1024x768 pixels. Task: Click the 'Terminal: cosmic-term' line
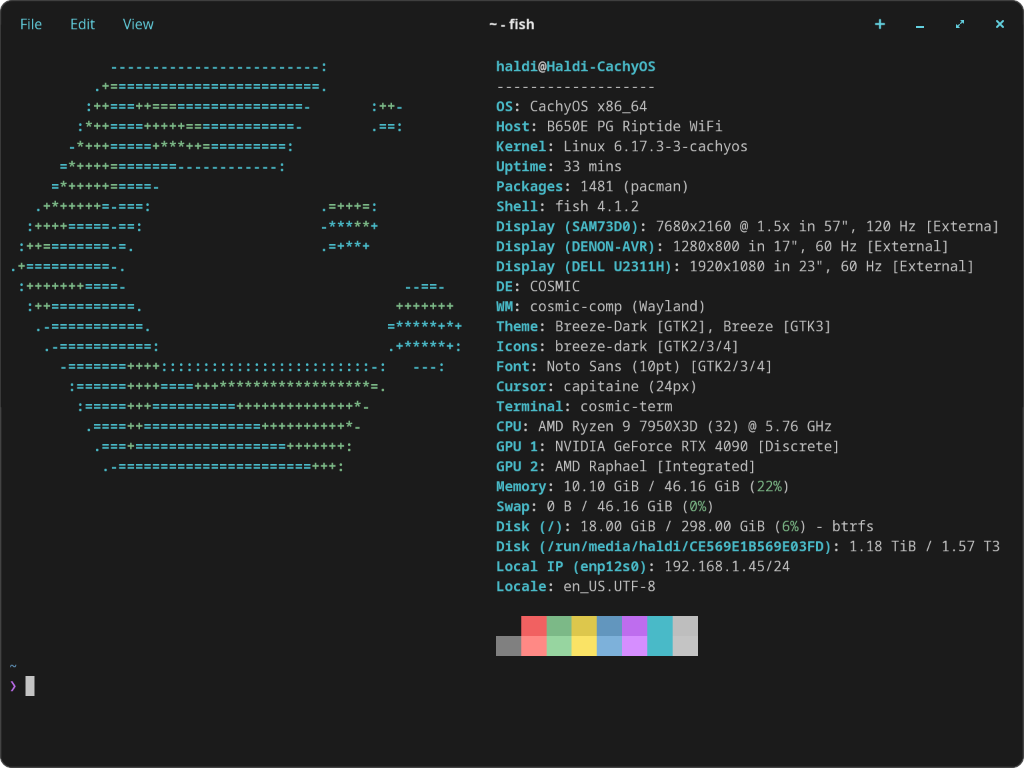(584, 406)
